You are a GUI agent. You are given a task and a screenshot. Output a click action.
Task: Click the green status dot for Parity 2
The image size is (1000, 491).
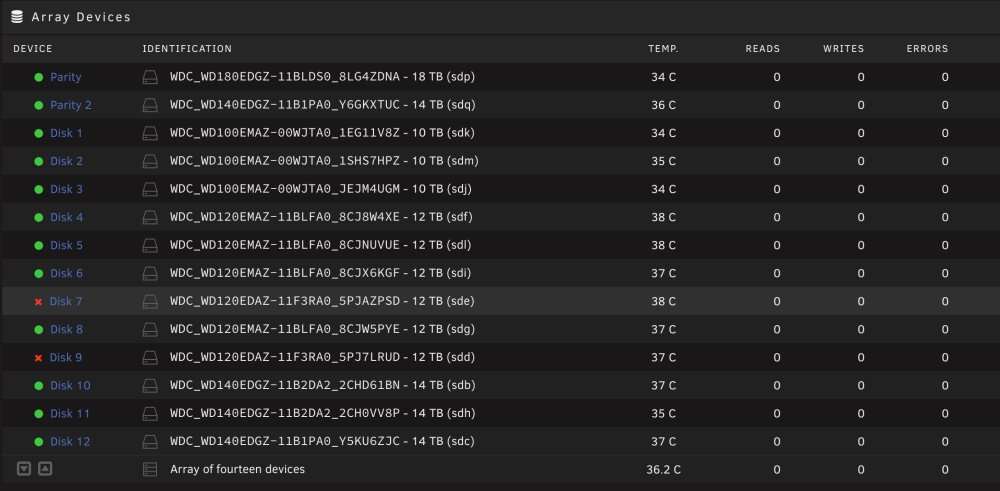point(39,105)
